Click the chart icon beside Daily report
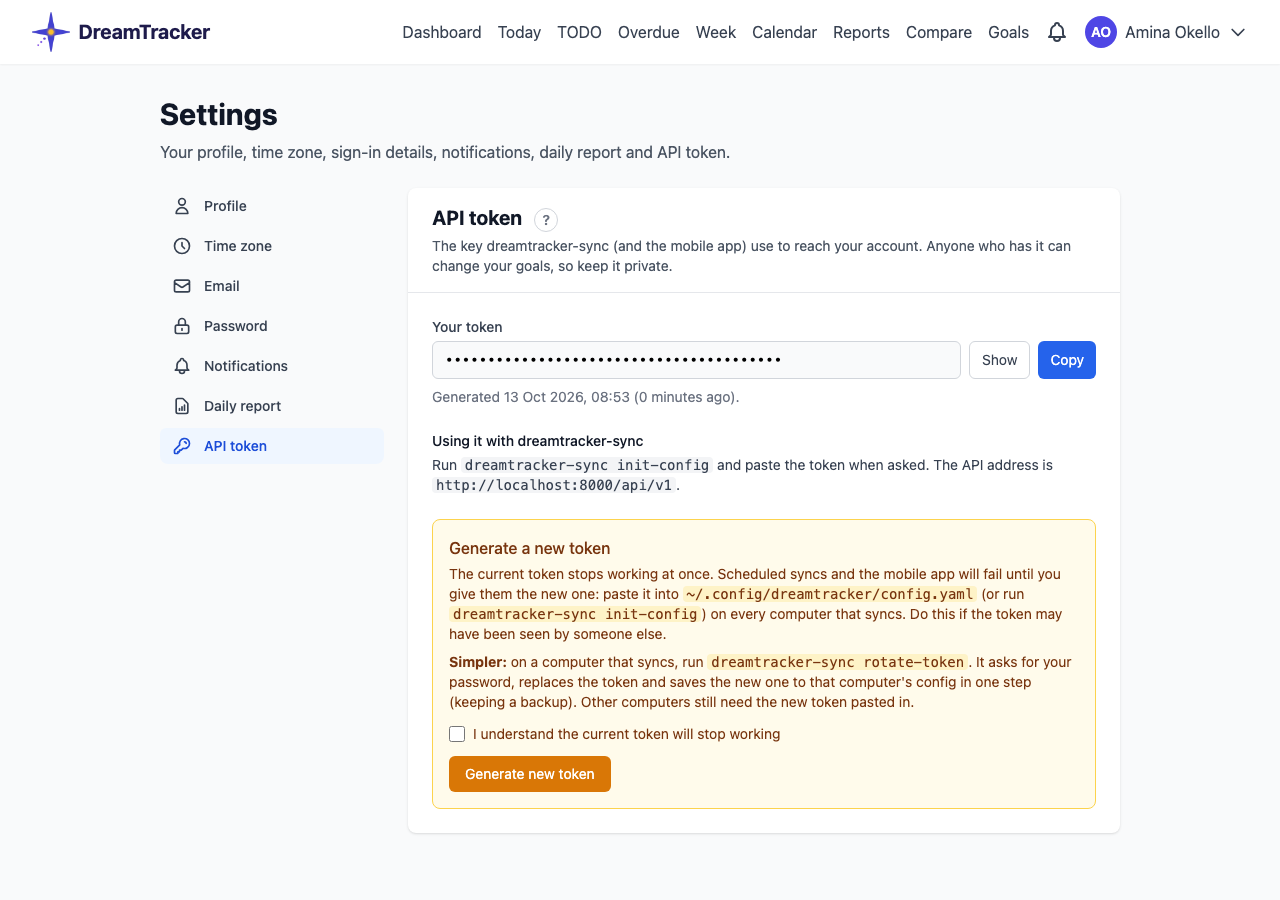1280x900 pixels. tap(182, 406)
